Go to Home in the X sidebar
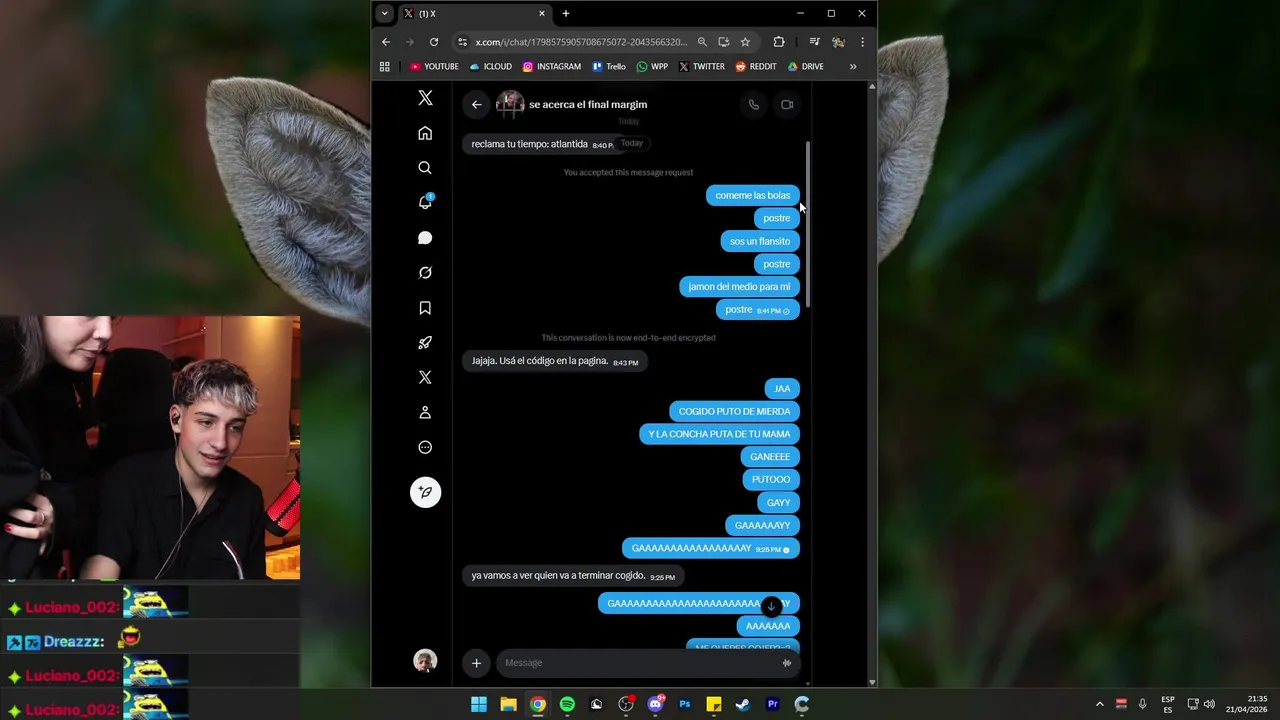This screenshot has height=720, width=1280. pos(425,133)
